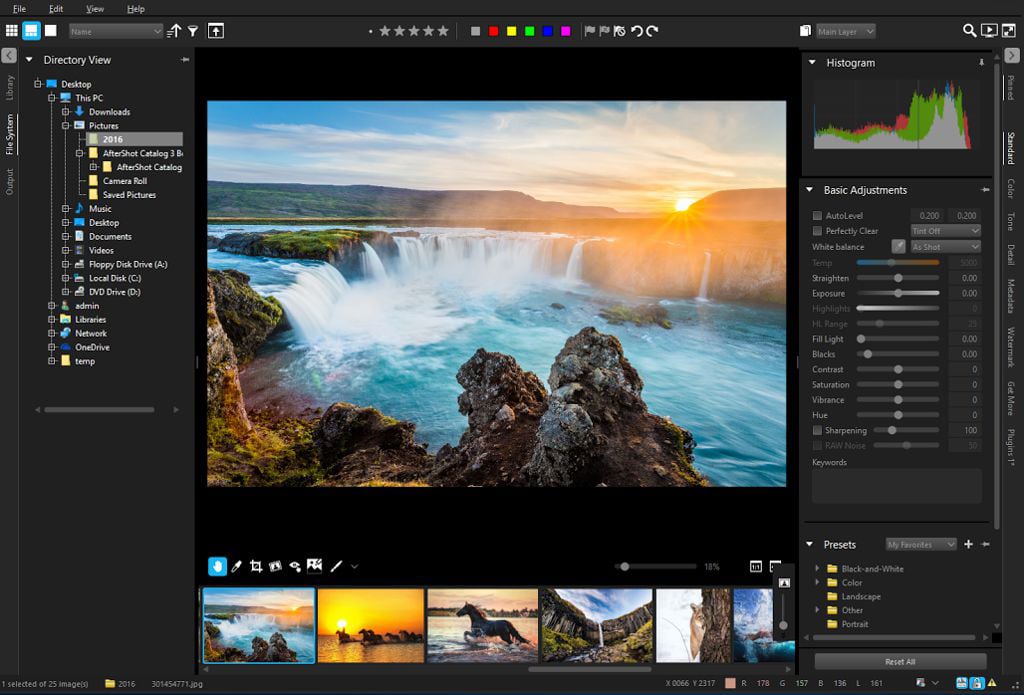Apply the red color label
Image resolution: width=1024 pixels, height=695 pixels.
pyautogui.click(x=494, y=31)
